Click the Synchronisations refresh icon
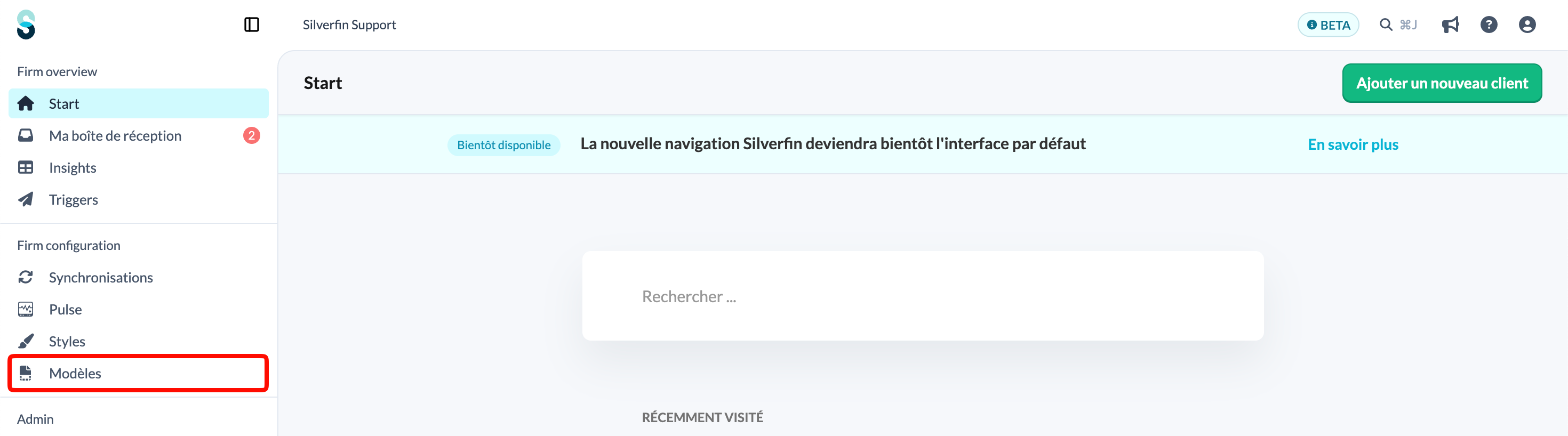 [26, 277]
